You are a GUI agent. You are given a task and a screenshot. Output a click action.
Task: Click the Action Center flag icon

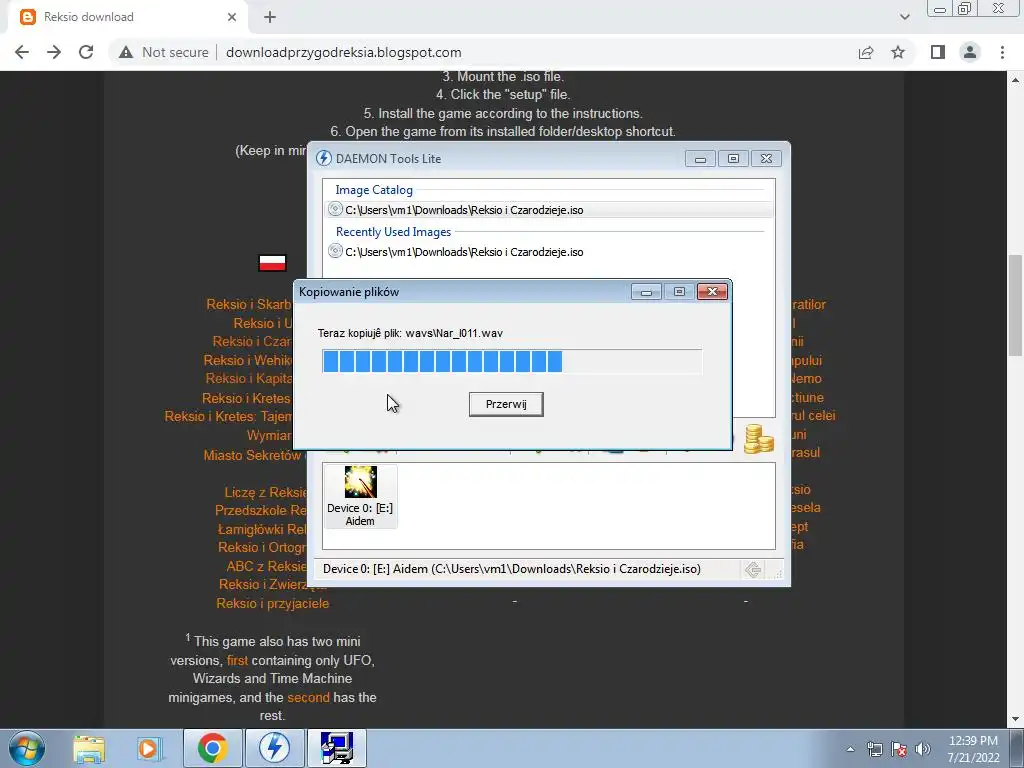(x=899, y=749)
